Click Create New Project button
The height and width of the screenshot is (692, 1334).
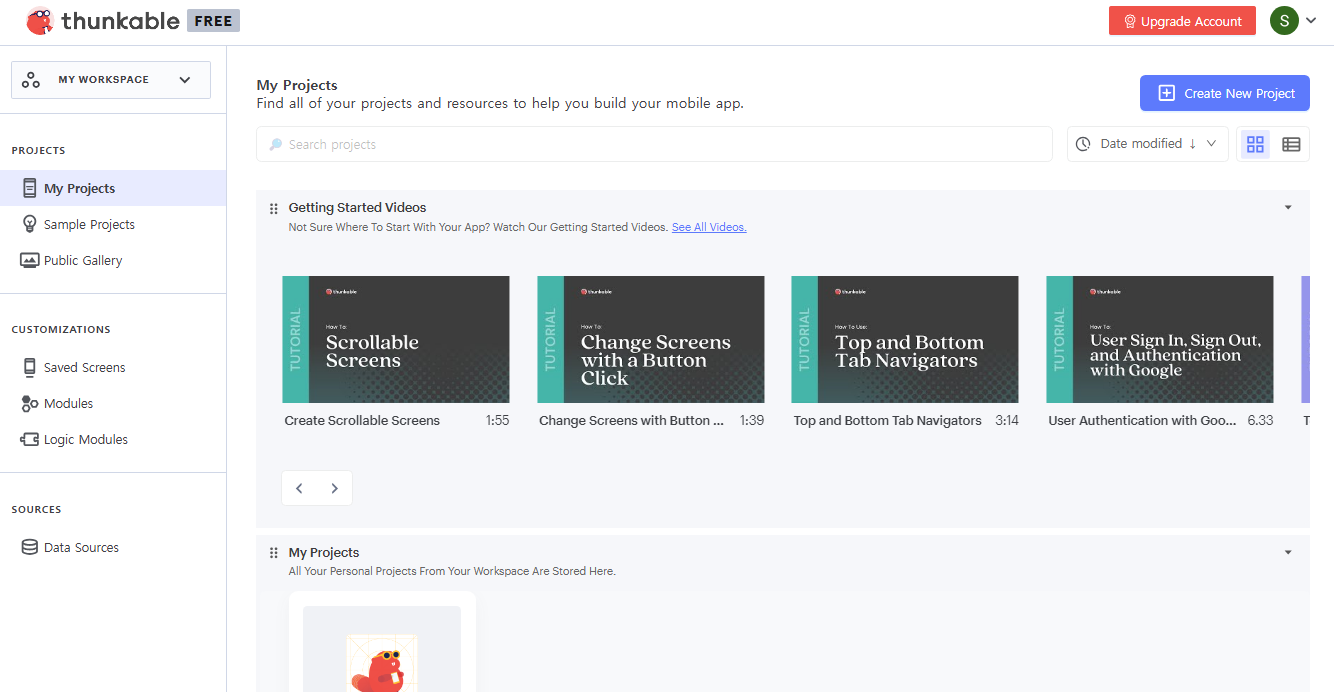click(x=1225, y=93)
